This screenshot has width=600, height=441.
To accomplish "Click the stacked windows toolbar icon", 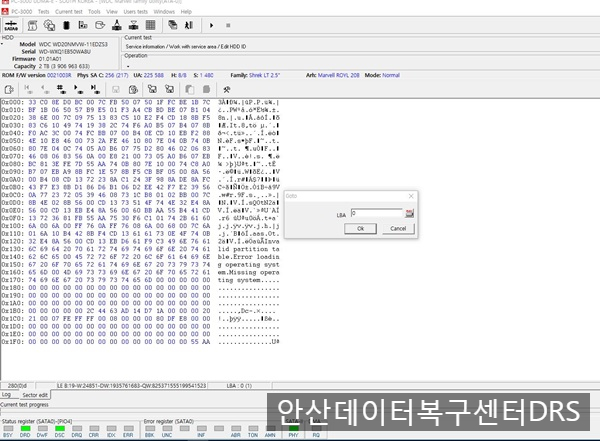I will click(x=173, y=25).
